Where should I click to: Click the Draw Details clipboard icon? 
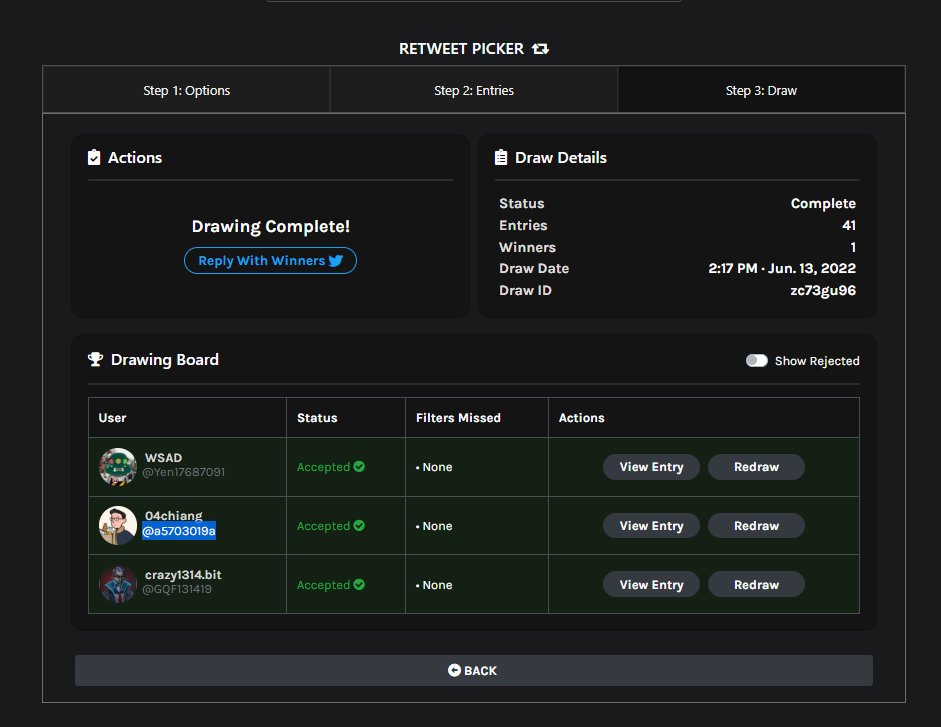pos(501,157)
